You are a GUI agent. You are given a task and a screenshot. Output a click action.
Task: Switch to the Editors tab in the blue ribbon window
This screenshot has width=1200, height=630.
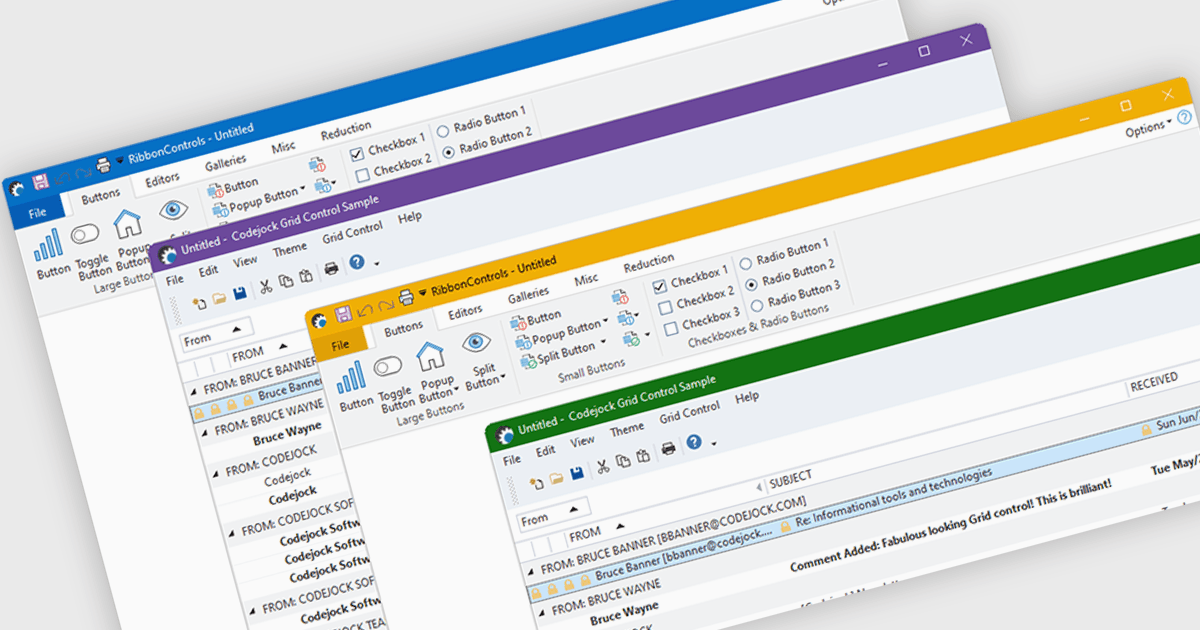click(x=162, y=179)
